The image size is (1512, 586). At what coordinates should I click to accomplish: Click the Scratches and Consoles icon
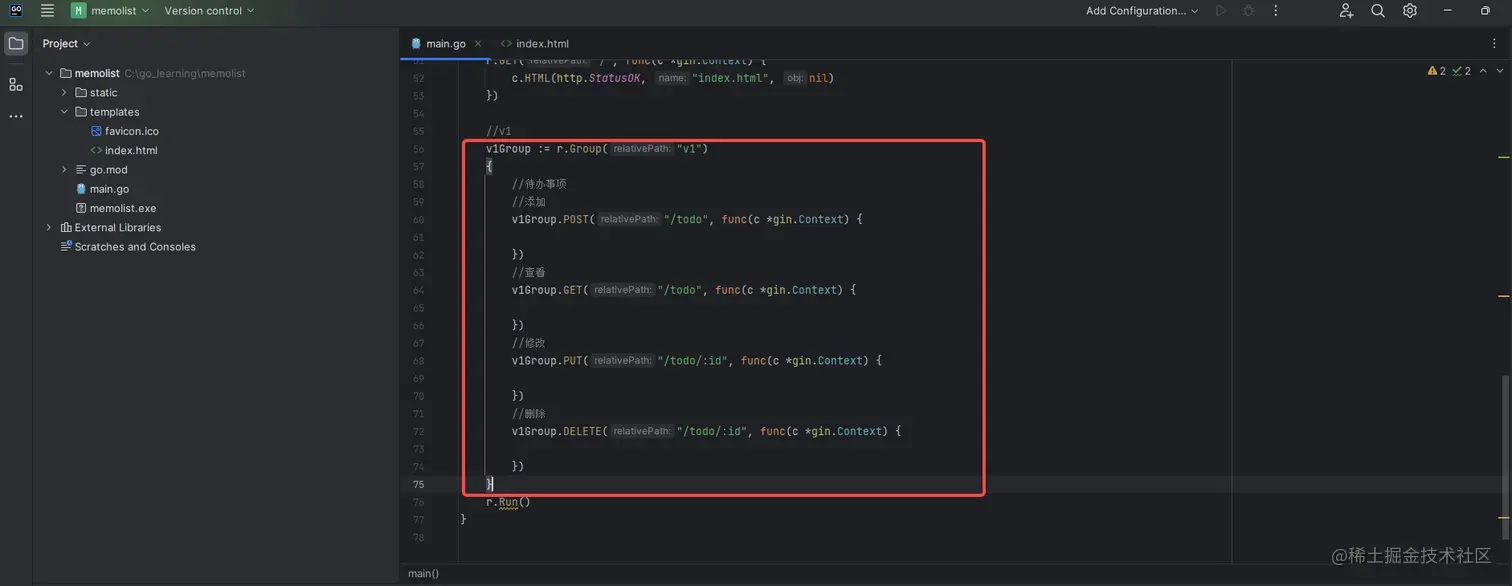coord(66,246)
